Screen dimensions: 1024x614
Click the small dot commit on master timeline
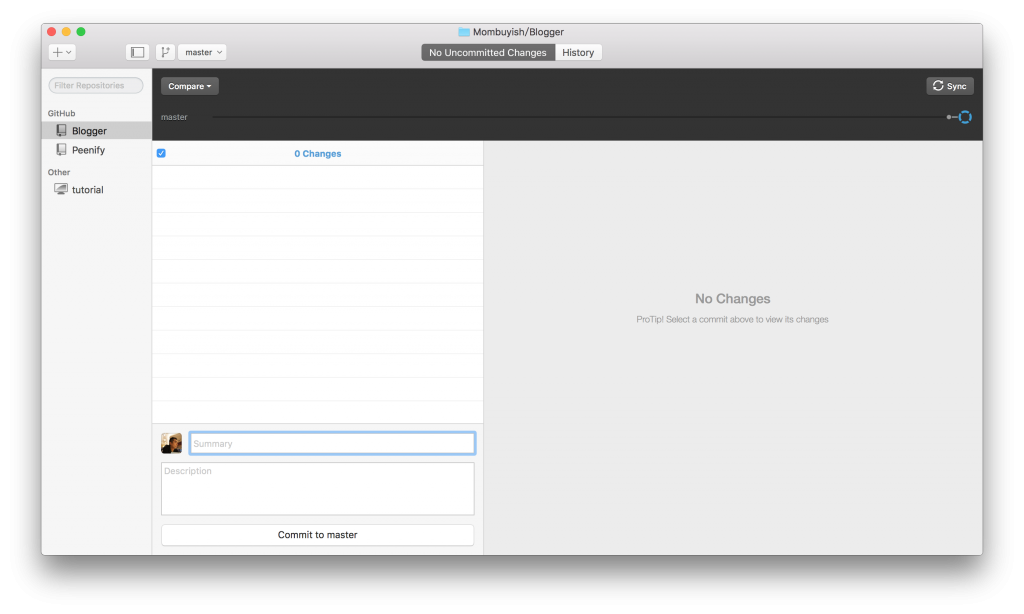948,118
